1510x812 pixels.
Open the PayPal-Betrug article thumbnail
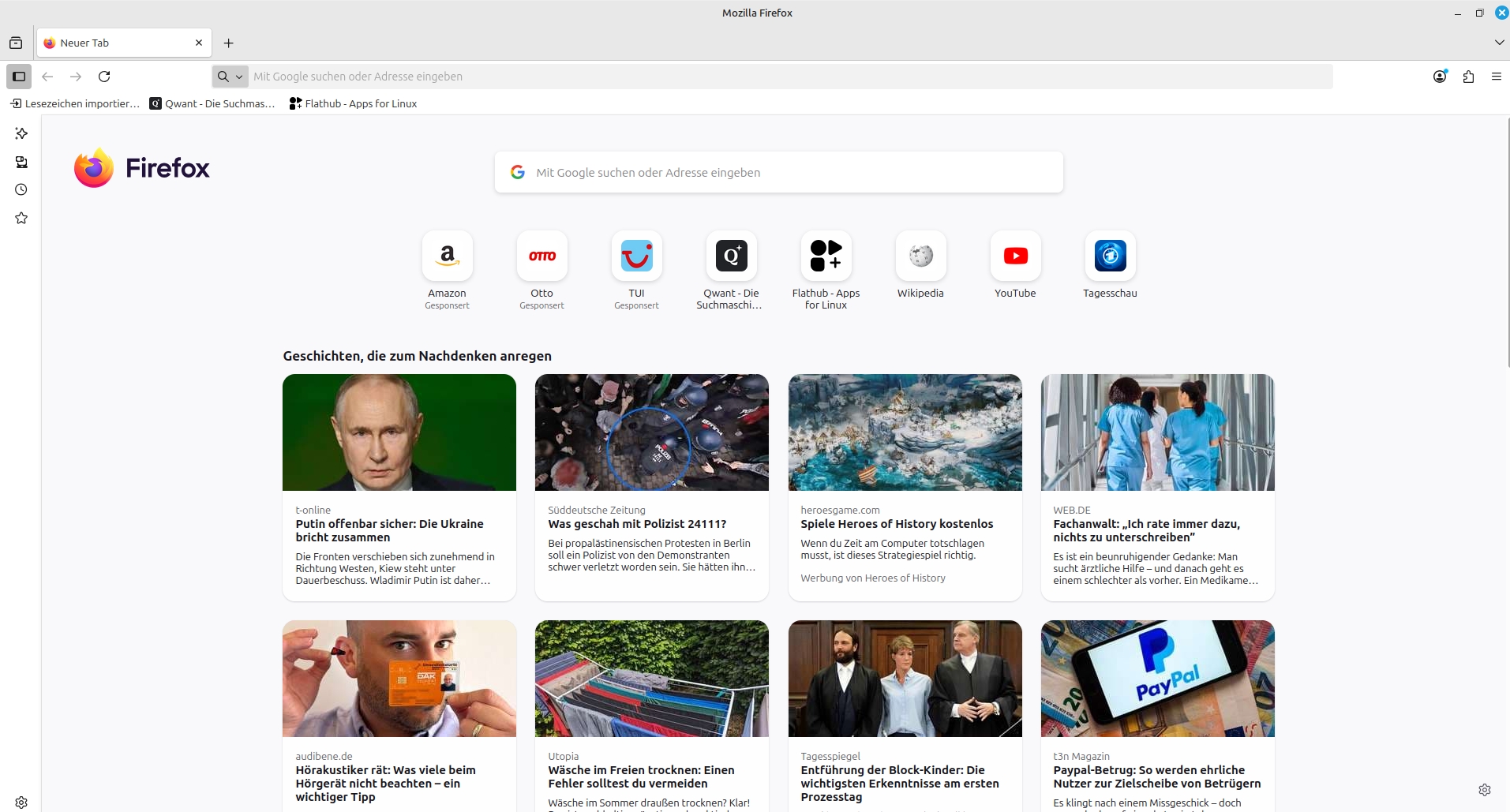pyautogui.click(x=1157, y=679)
